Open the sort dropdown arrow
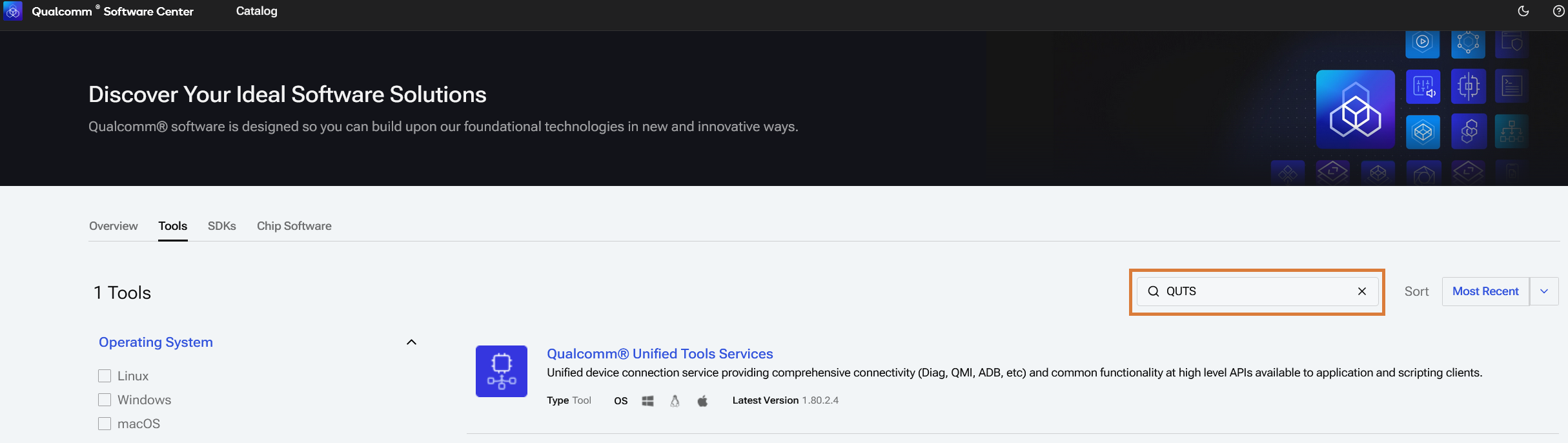Image resolution: width=1568 pixels, height=443 pixels. click(x=1544, y=291)
